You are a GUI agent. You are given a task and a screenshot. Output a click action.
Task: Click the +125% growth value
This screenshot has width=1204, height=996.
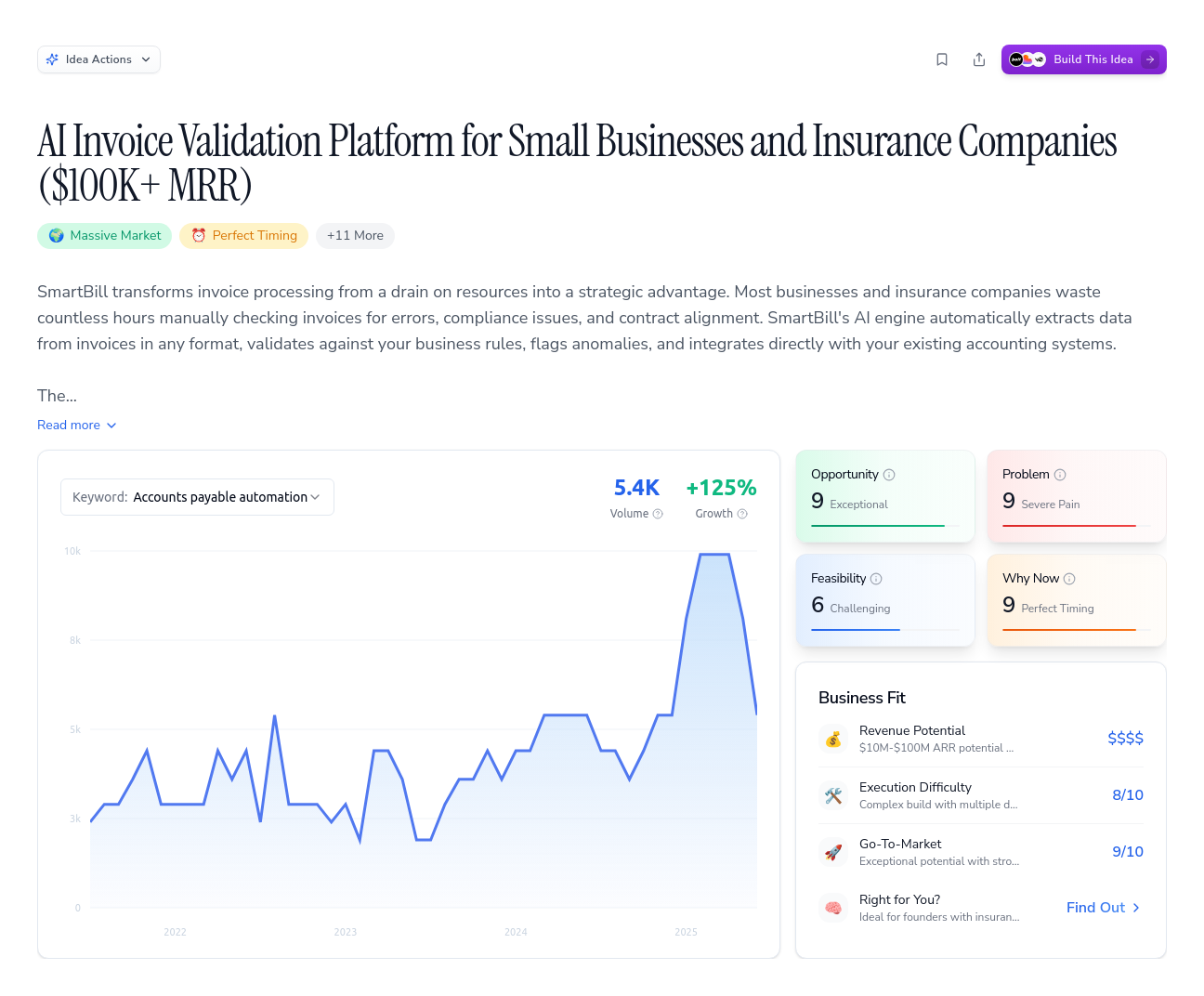722,488
